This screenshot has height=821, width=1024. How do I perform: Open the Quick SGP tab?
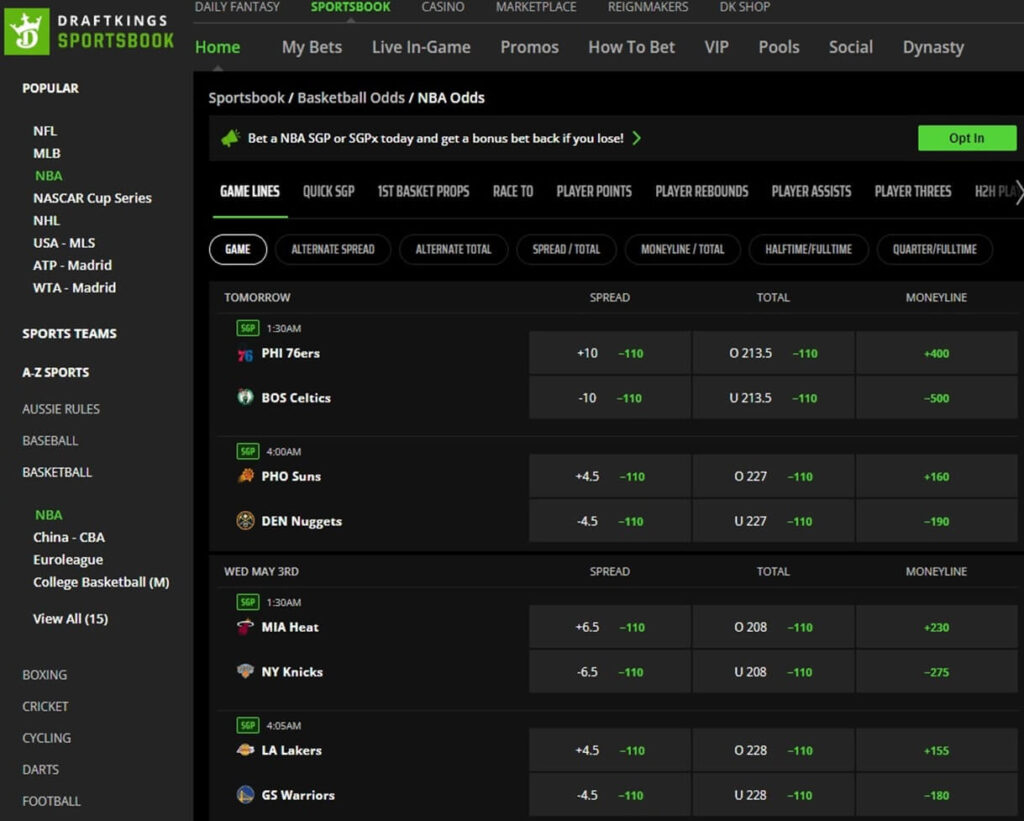pos(328,191)
